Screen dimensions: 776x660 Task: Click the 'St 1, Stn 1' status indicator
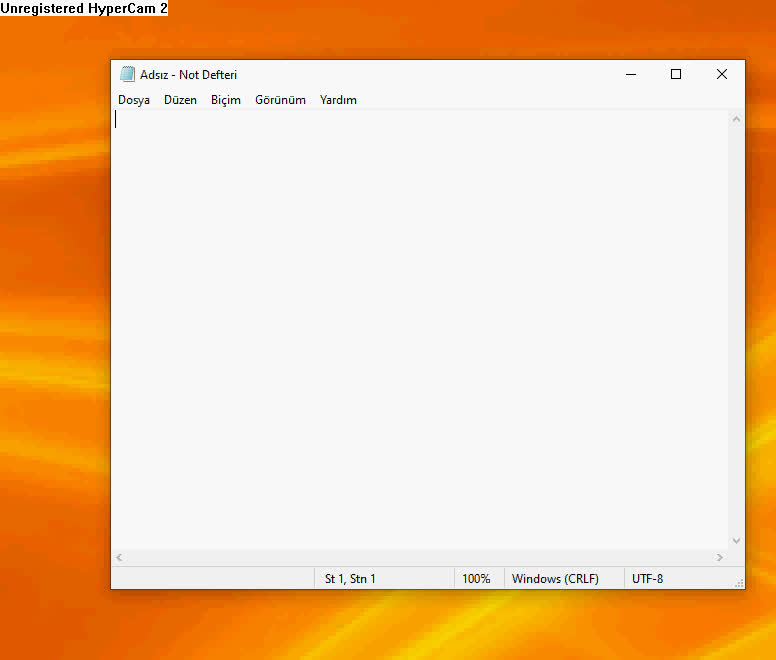[x=350, y=579]
